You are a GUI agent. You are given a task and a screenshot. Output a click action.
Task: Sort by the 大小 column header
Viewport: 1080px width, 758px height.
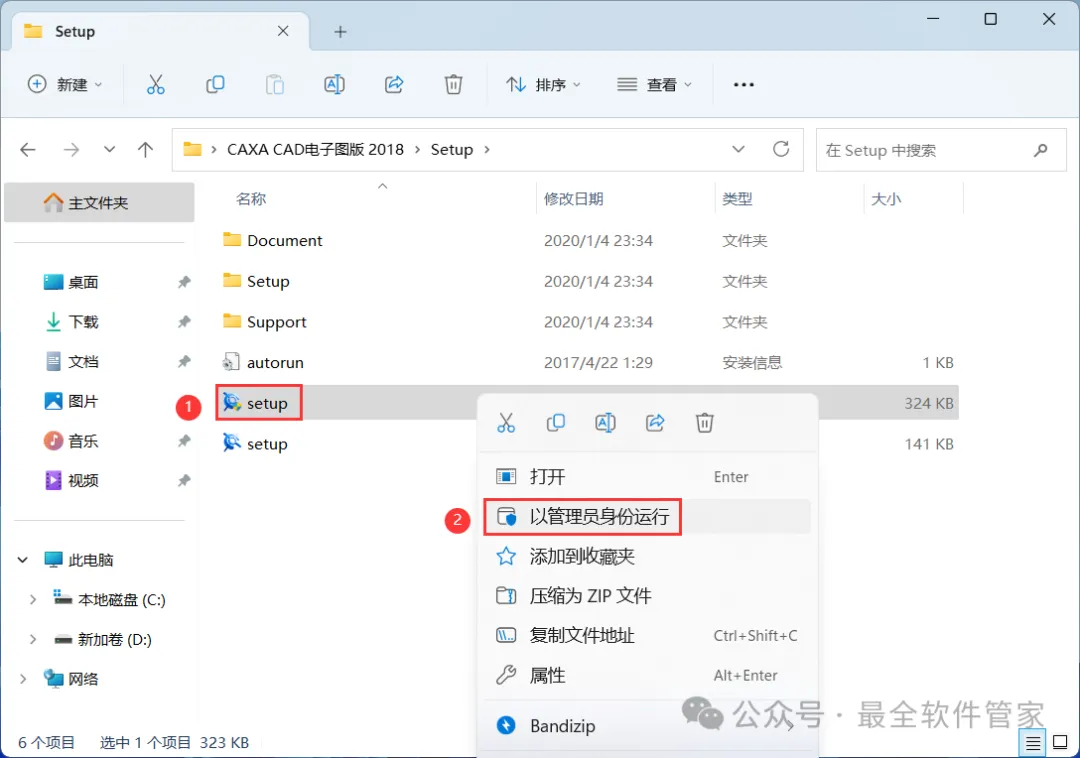coord(886,199)
